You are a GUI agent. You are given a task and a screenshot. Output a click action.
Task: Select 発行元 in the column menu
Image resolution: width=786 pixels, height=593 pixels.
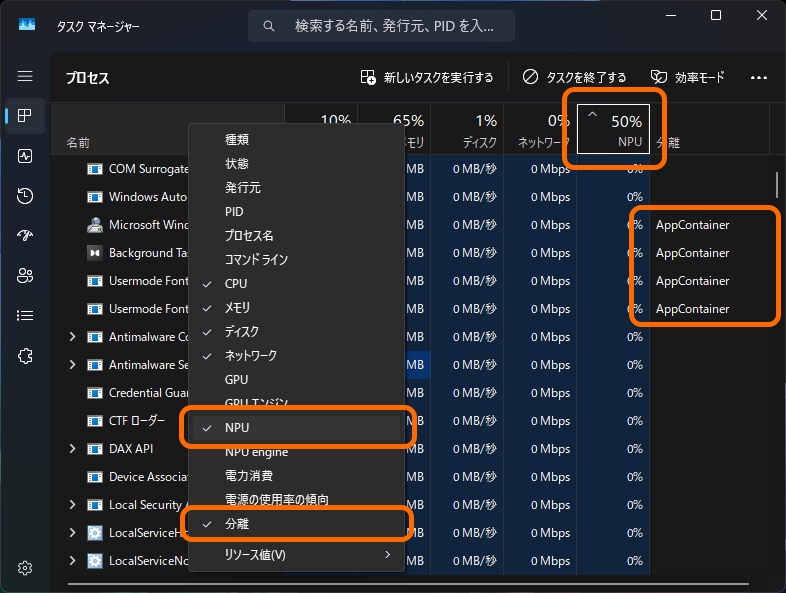(296, 187)
